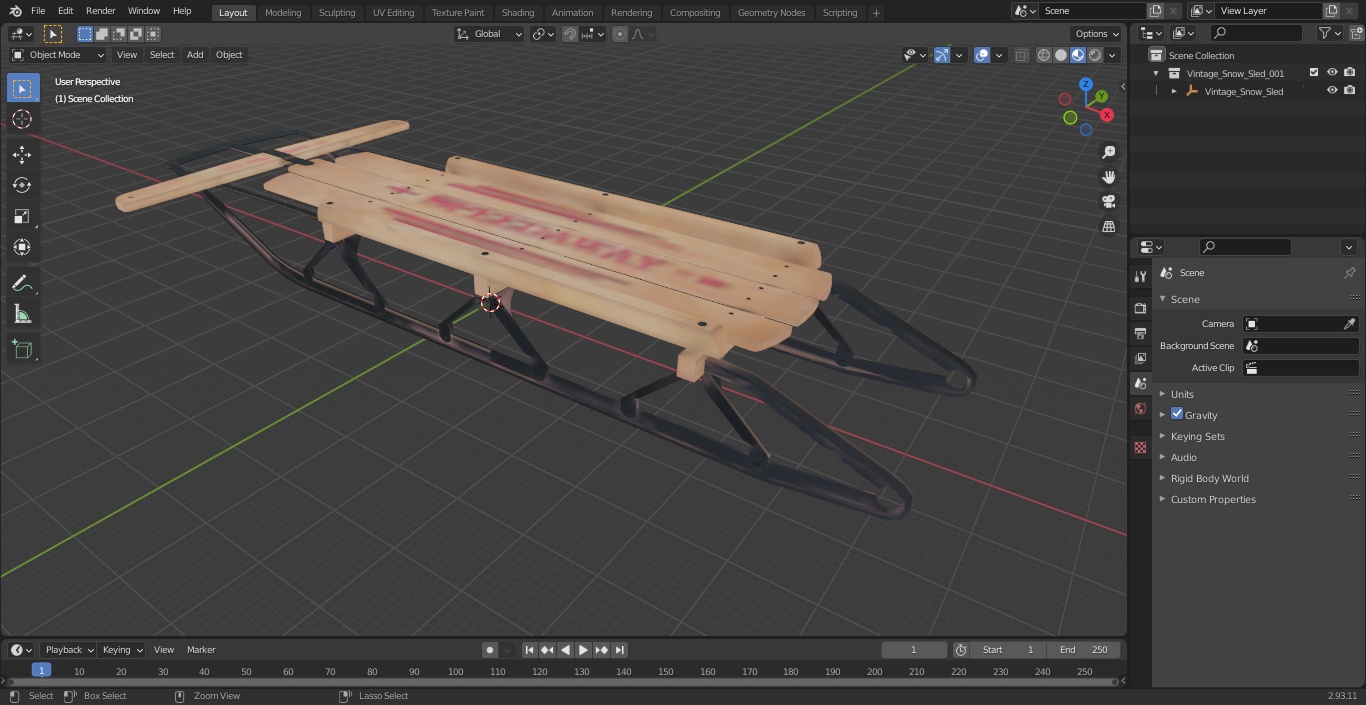Jump to the timeline start frame
Screen dimensions: 1366x705
(x=530, y=650)
